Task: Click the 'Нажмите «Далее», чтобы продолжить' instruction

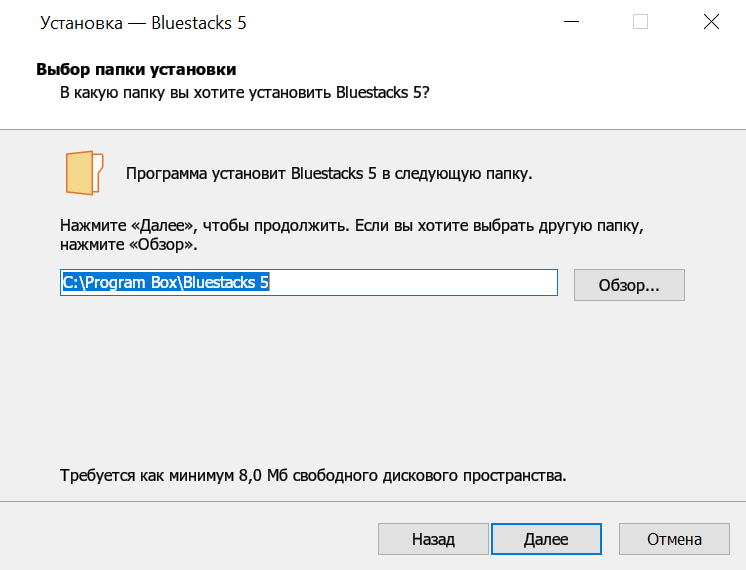Action: [205, 225]
